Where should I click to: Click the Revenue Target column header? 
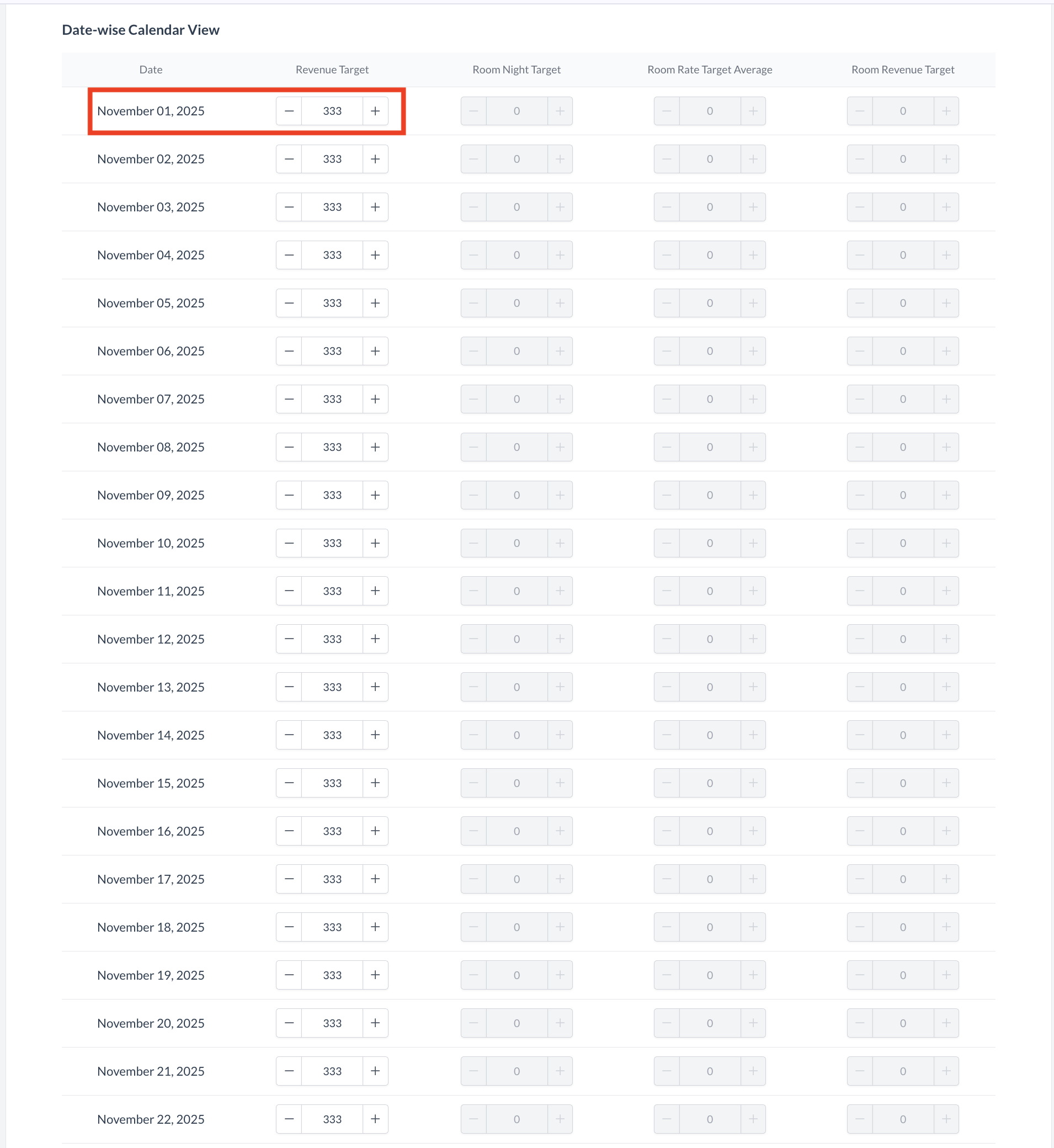pos(332,70)
